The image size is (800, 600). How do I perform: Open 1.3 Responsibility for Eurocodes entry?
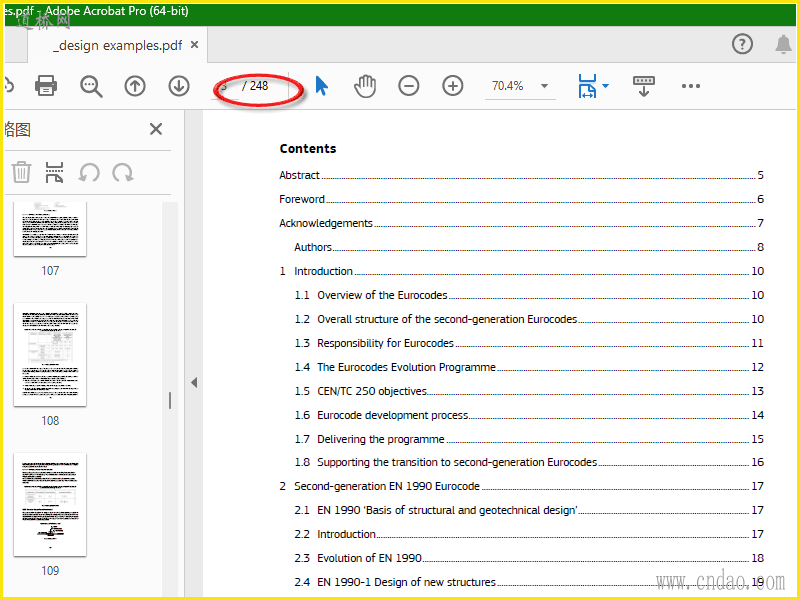(x=529, y=343)
